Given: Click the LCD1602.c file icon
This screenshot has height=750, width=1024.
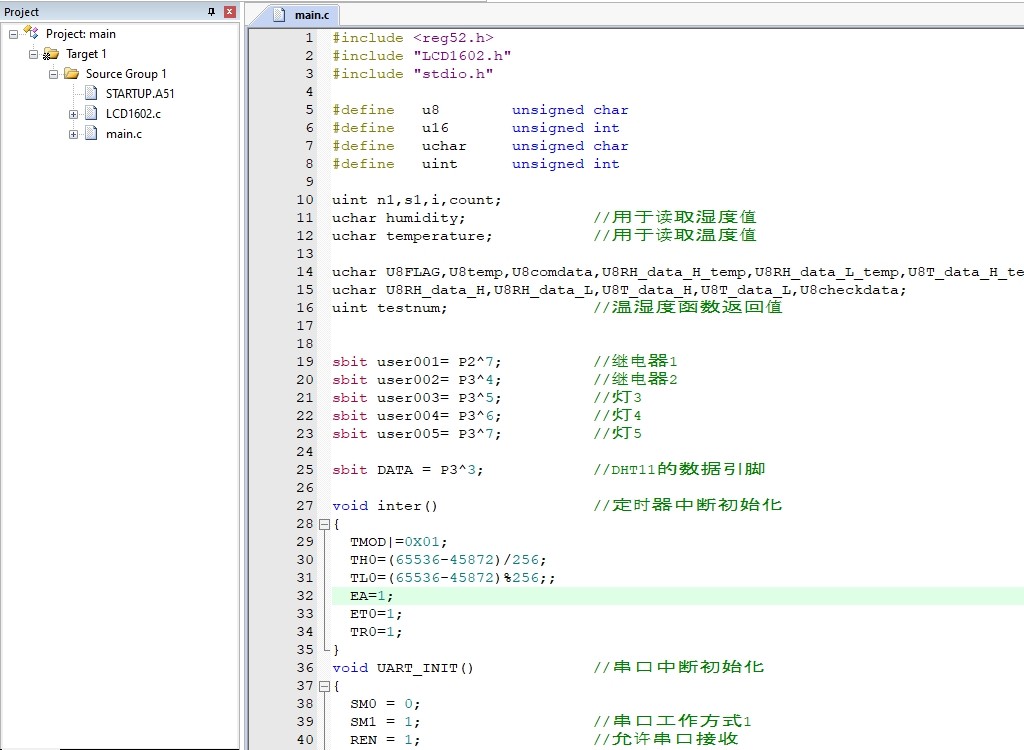Looking at the screenshot, I should (91, 114).
